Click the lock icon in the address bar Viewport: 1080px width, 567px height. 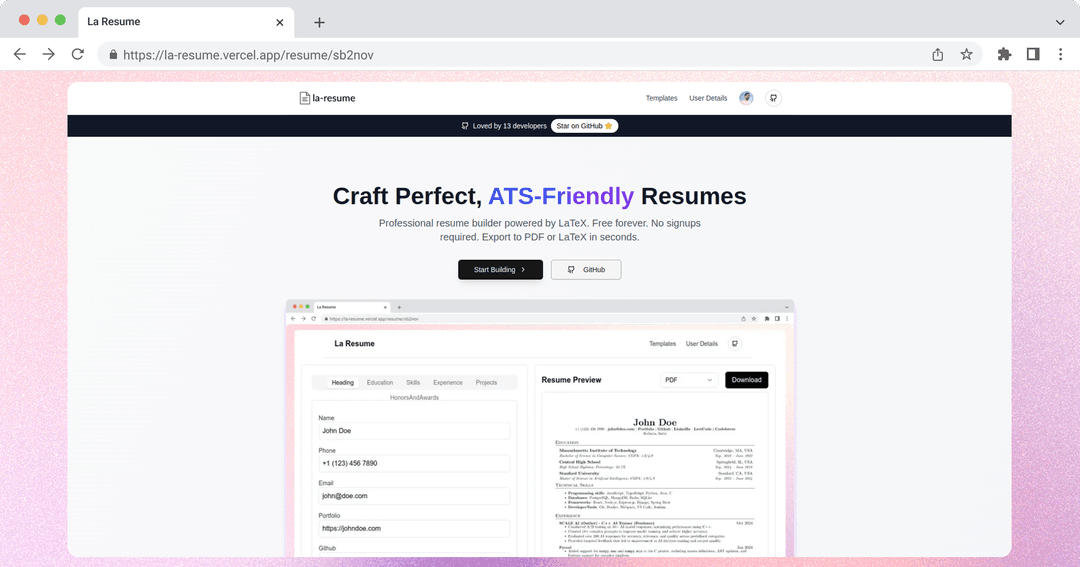[113, 54]
